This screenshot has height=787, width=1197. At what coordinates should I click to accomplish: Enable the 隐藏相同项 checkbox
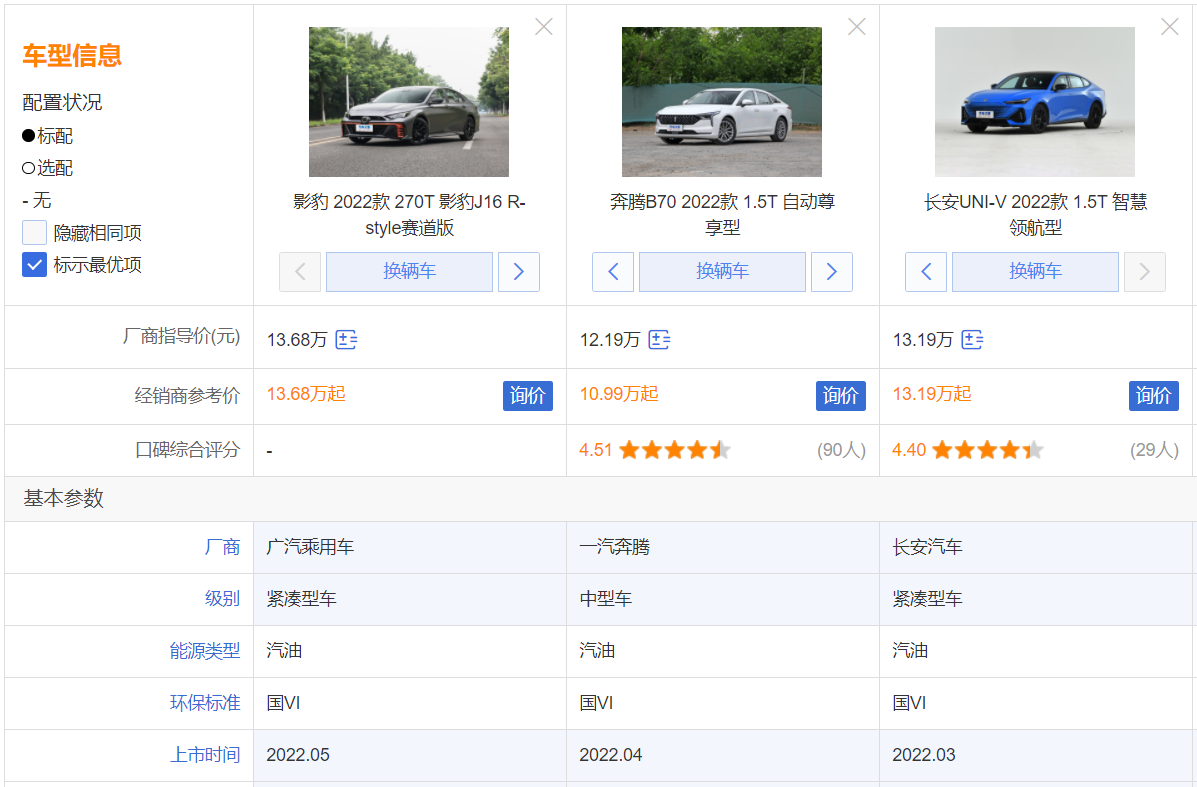34,232
